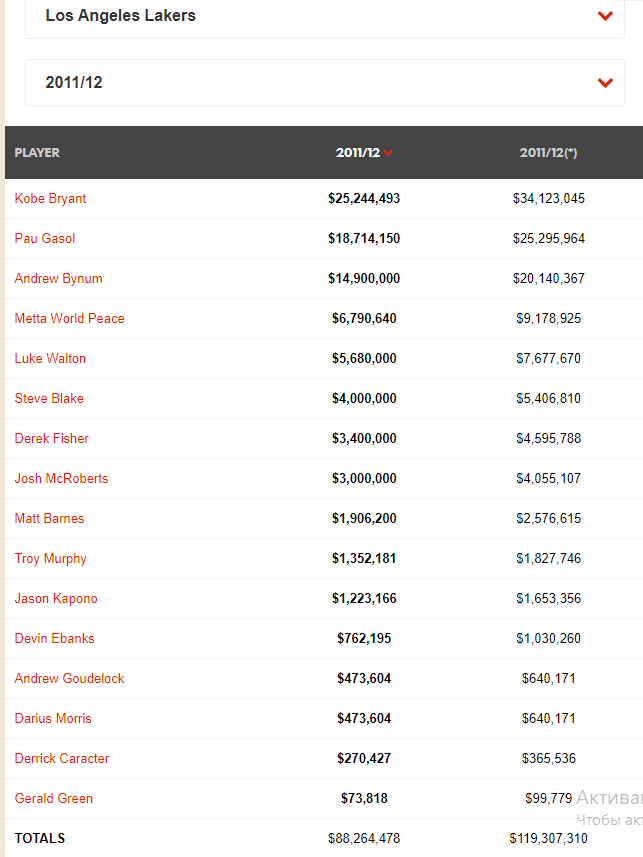Open Pau Gasol's salary page
The image size is (643, 857).
pyautogui.click(x=45, y=238)
